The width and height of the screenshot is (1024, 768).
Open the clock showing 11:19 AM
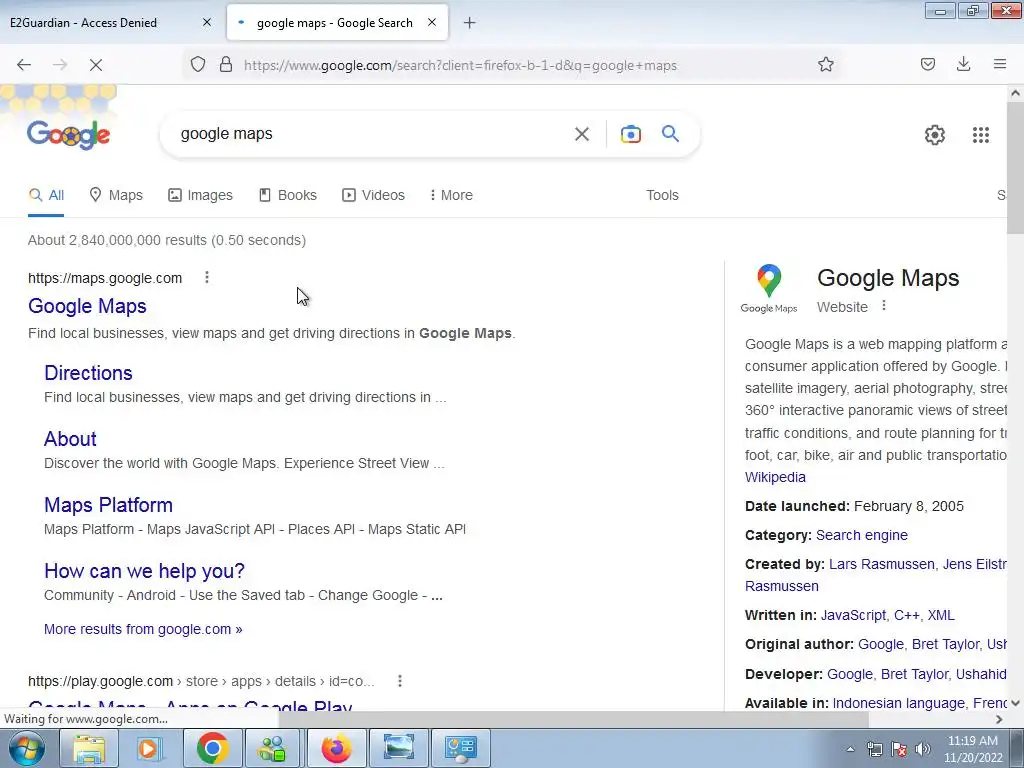coord(972,749)
